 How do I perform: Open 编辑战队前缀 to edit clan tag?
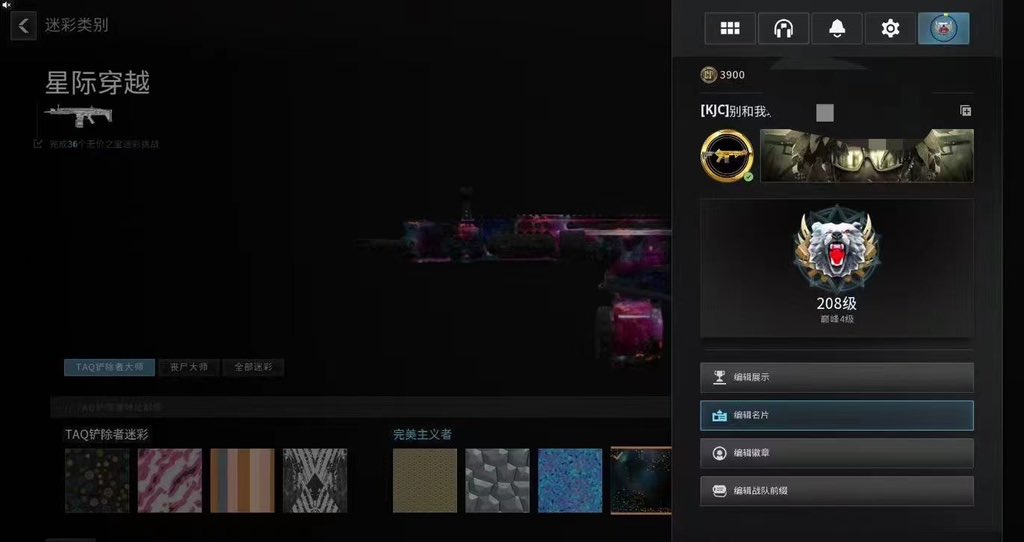[837, 490]
